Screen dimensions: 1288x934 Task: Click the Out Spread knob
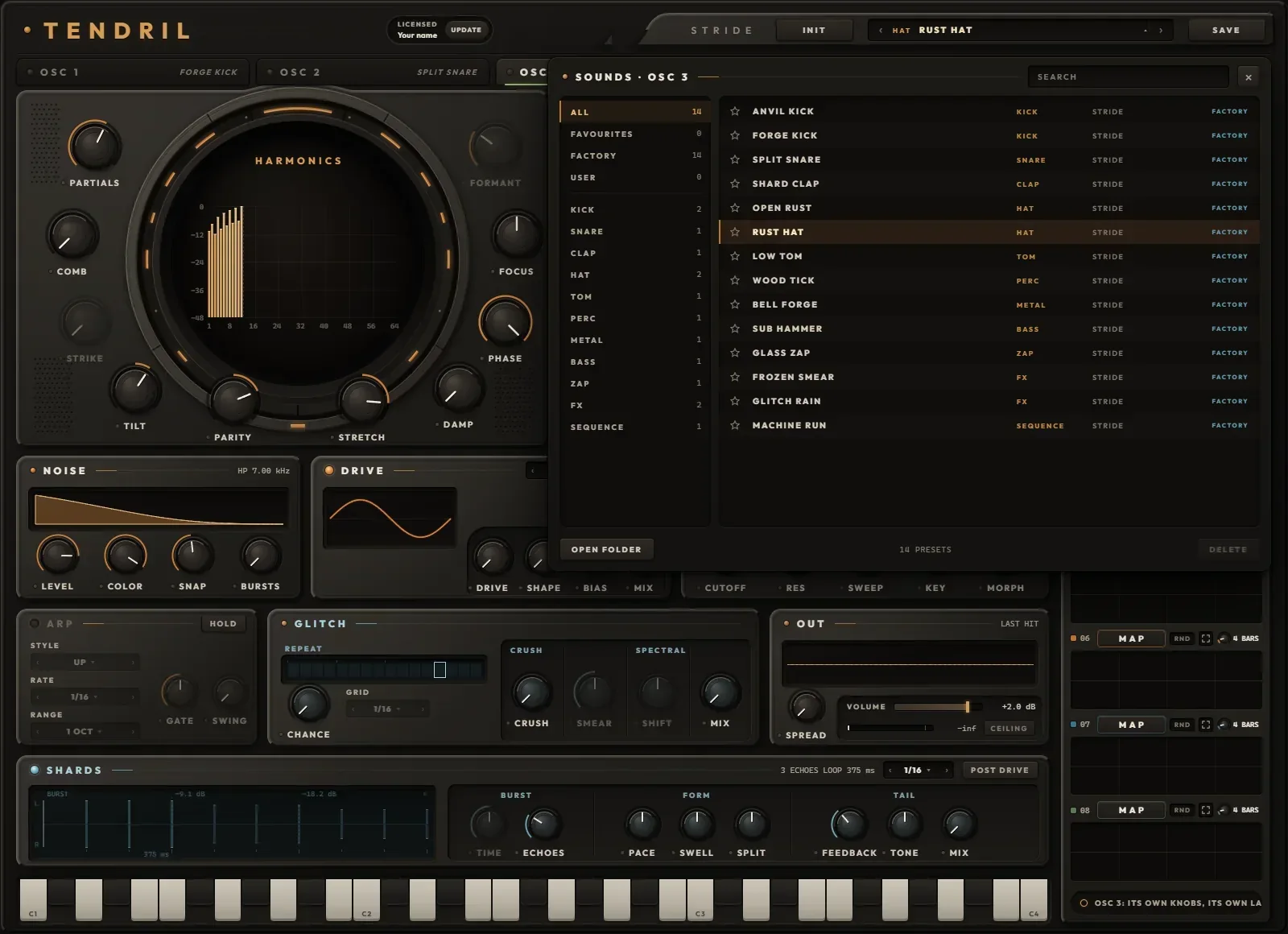point(805,708)
